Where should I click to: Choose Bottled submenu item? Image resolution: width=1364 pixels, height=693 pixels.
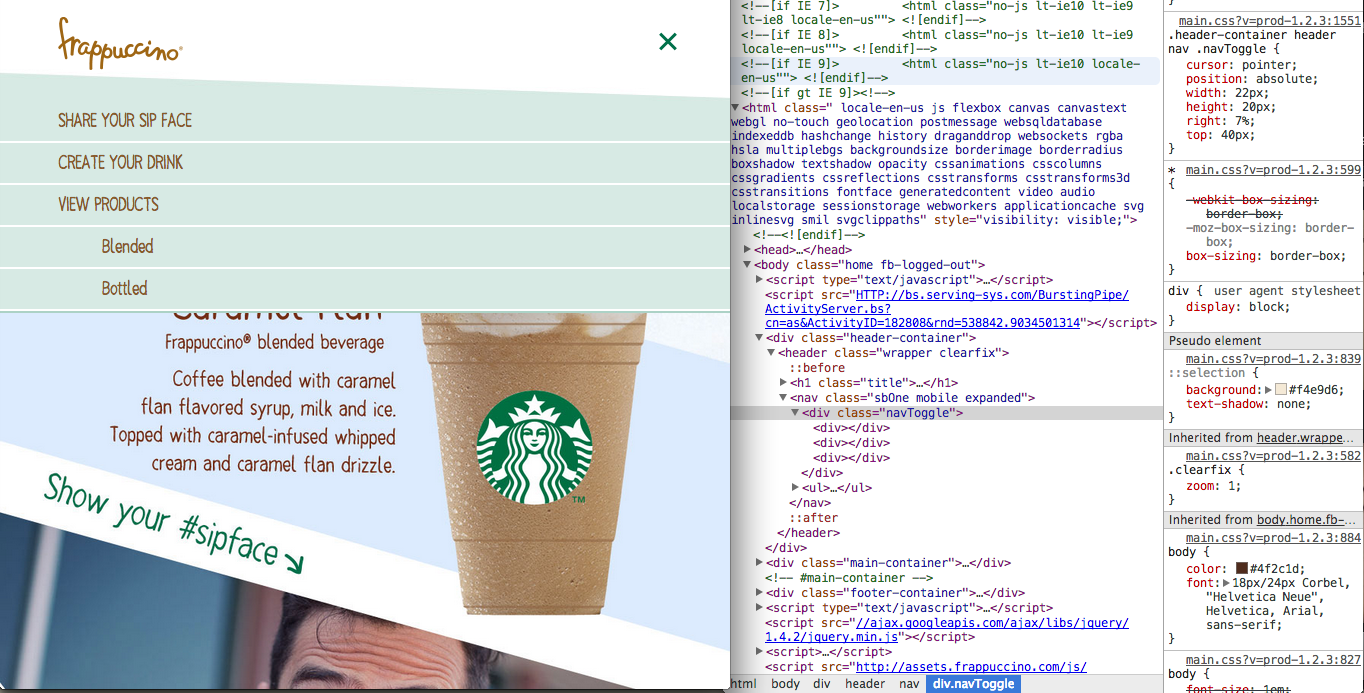pyautogui.click(x=124, y=288)
